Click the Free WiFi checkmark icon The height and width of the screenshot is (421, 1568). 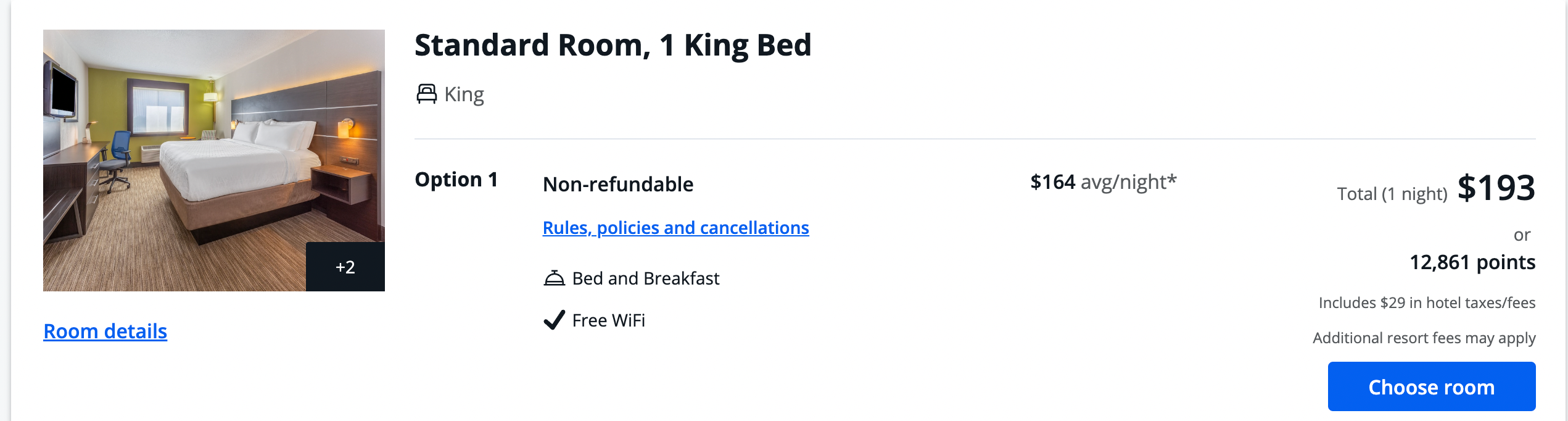coord(553,319)
